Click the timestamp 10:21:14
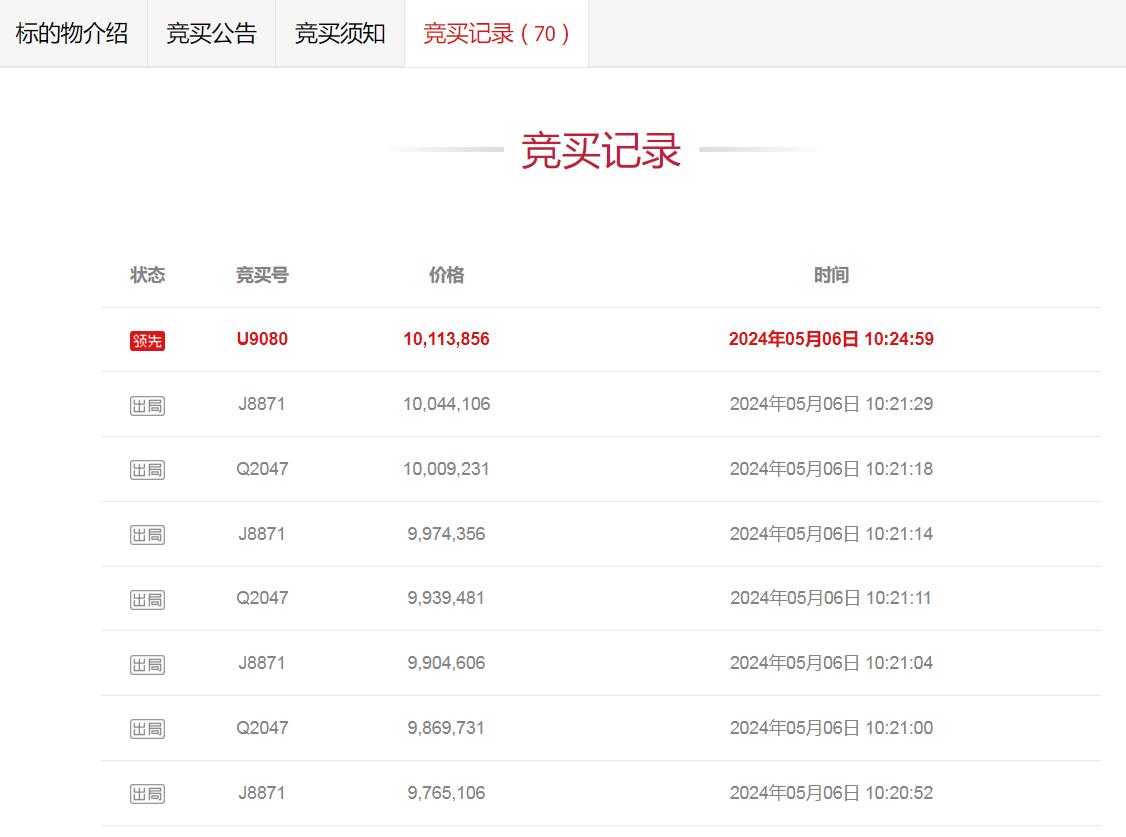This screenshot has width=1126, height=837. [832, 534]
